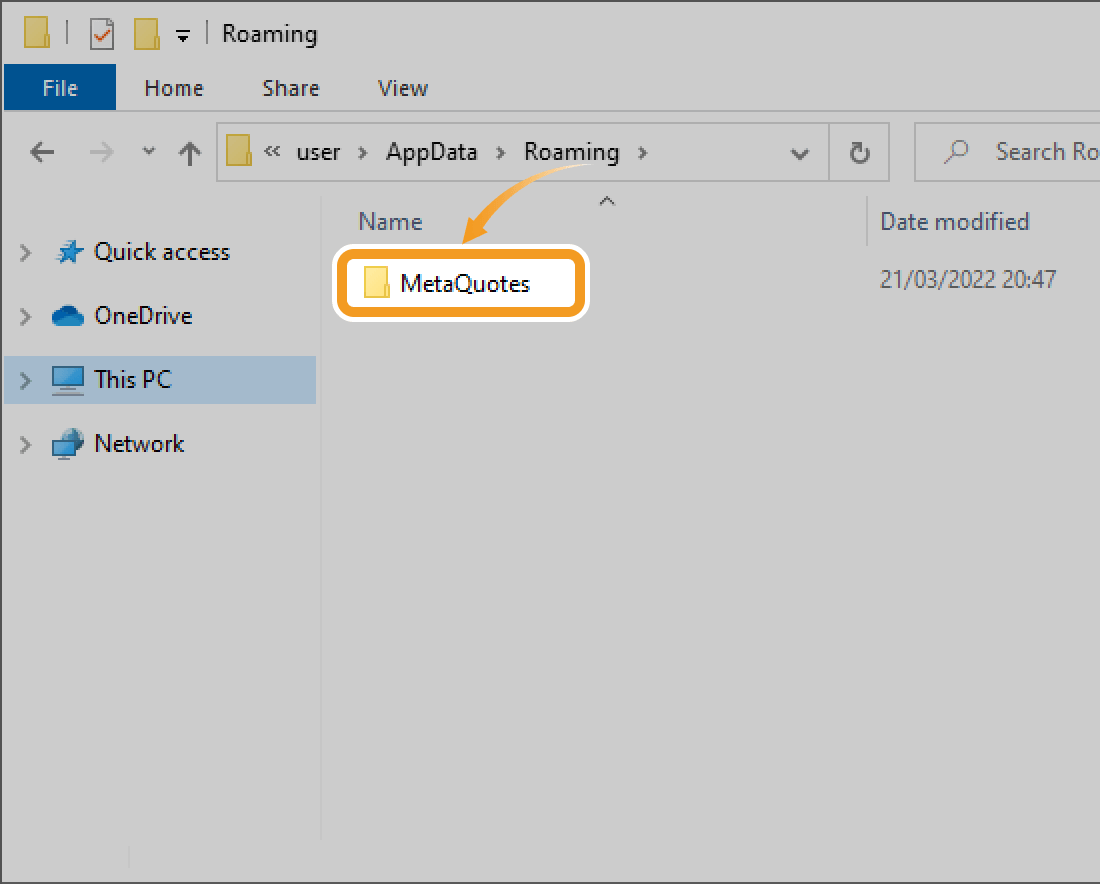
Task: Refresh the Roaming folder view
Action: [858, 153]
